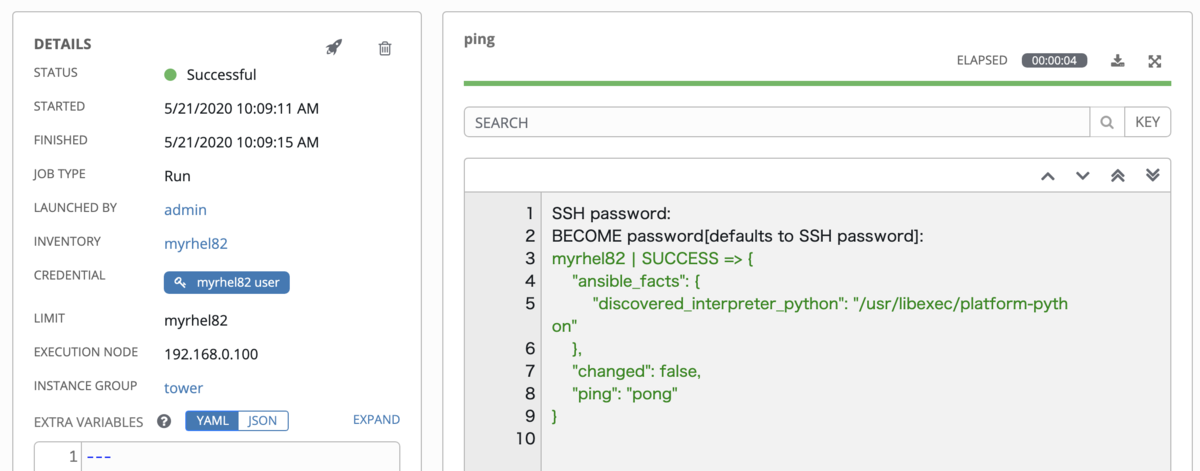Select finished time 5/21/2020 10:09:15 AM
The height and width of the screenshot is (471, 1200).
coord(241,142)
